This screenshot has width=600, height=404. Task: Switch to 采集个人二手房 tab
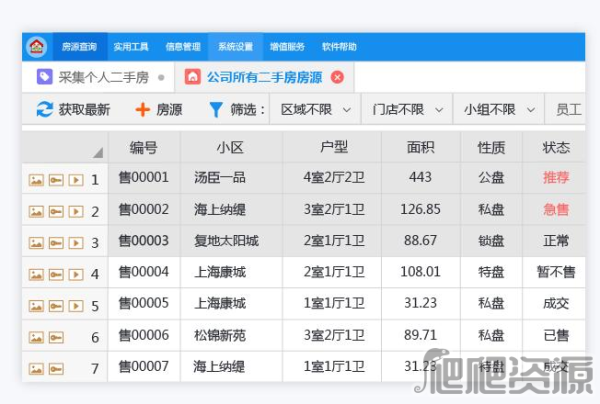tap(98, 77)
